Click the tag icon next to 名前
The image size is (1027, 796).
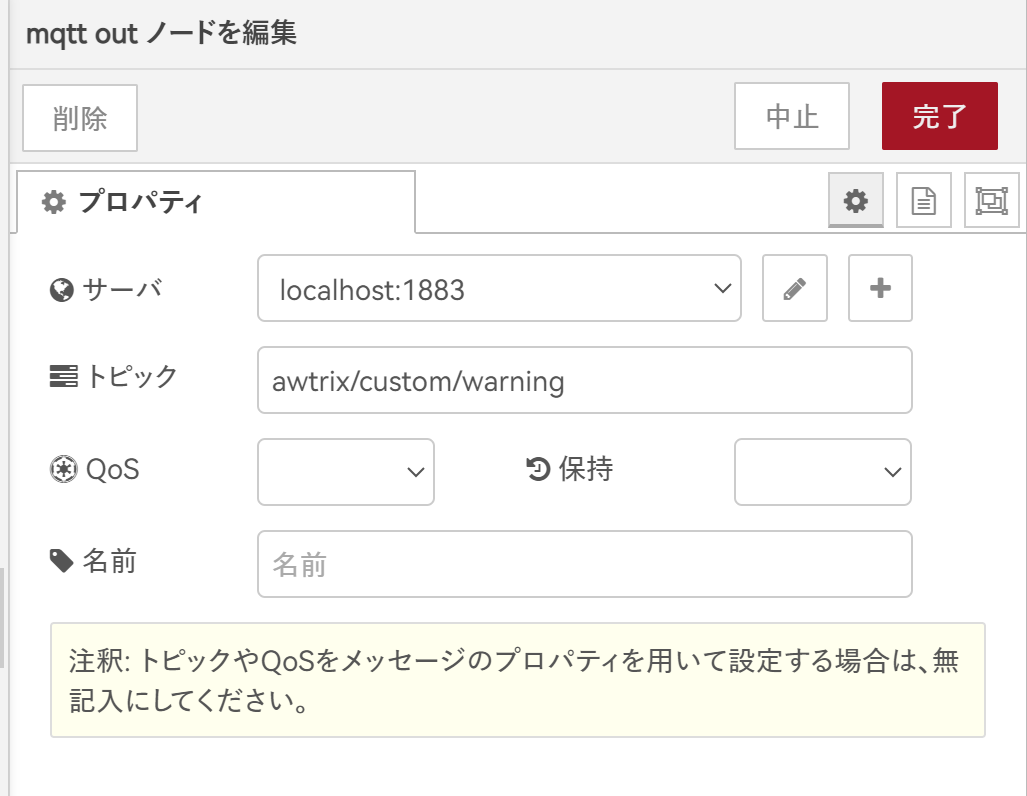click(x=60, y=563)
